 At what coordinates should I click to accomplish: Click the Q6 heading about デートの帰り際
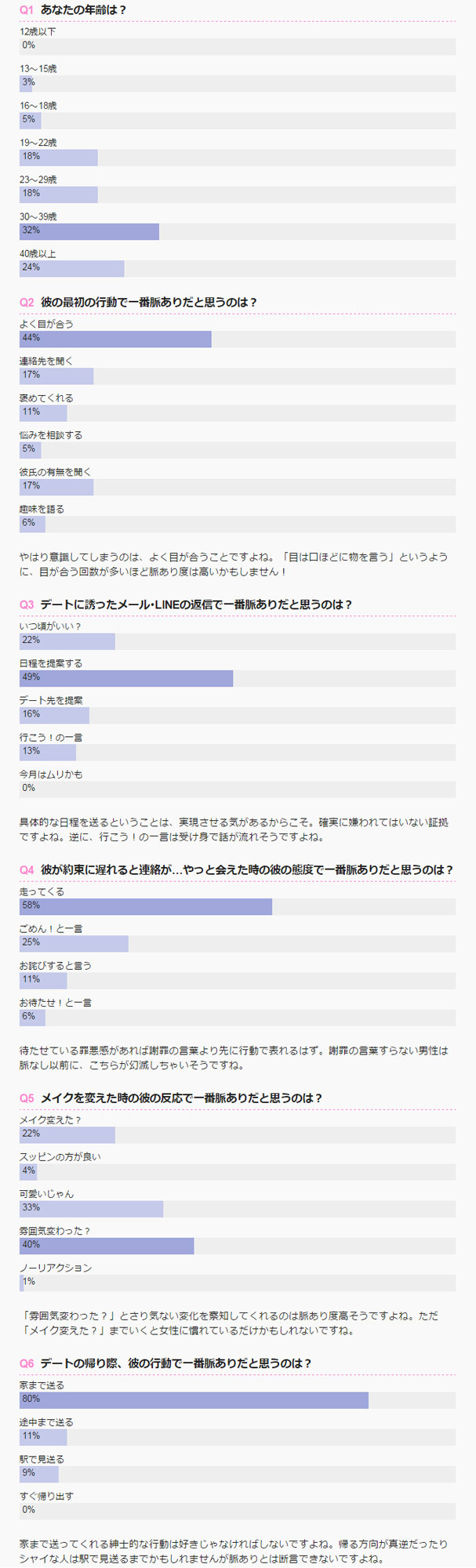176,1363
